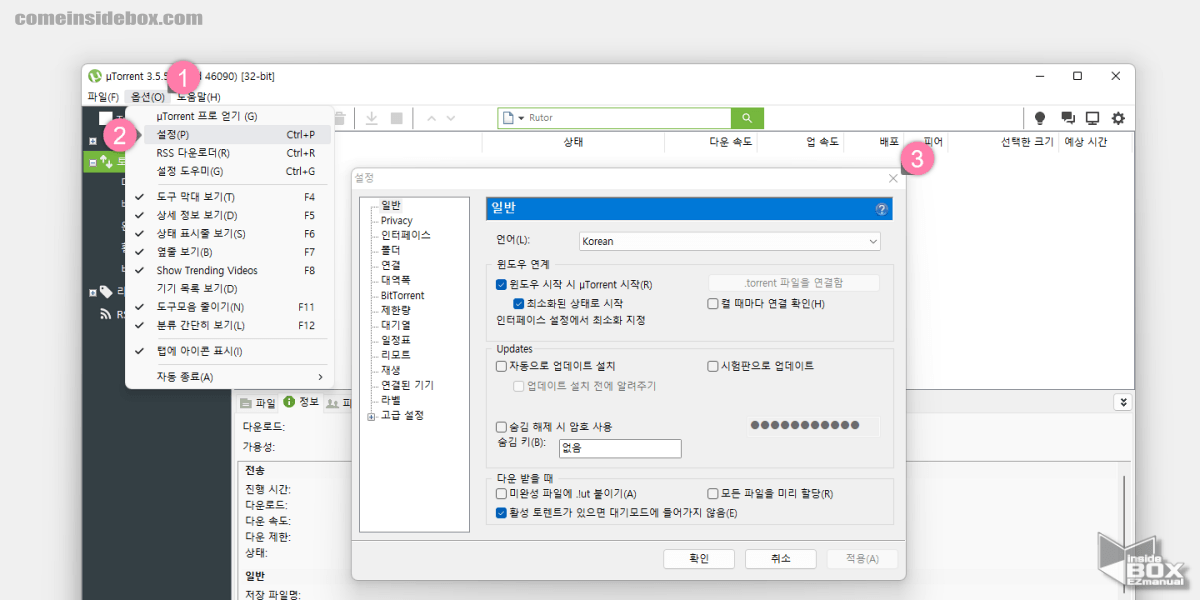Viewport: 1200px width, 600px height.
Task: Enable 숨김 해제 시 암호 사용 checkbox
Action: (x=502, y=427)
